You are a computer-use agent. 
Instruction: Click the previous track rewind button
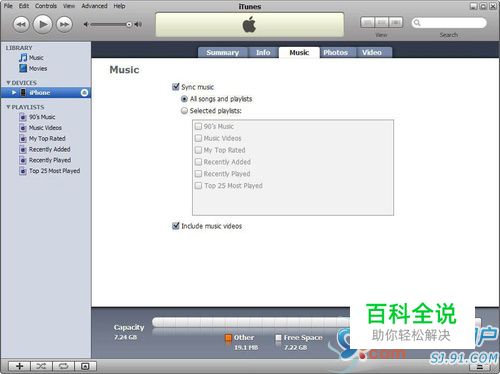(21, 24)
